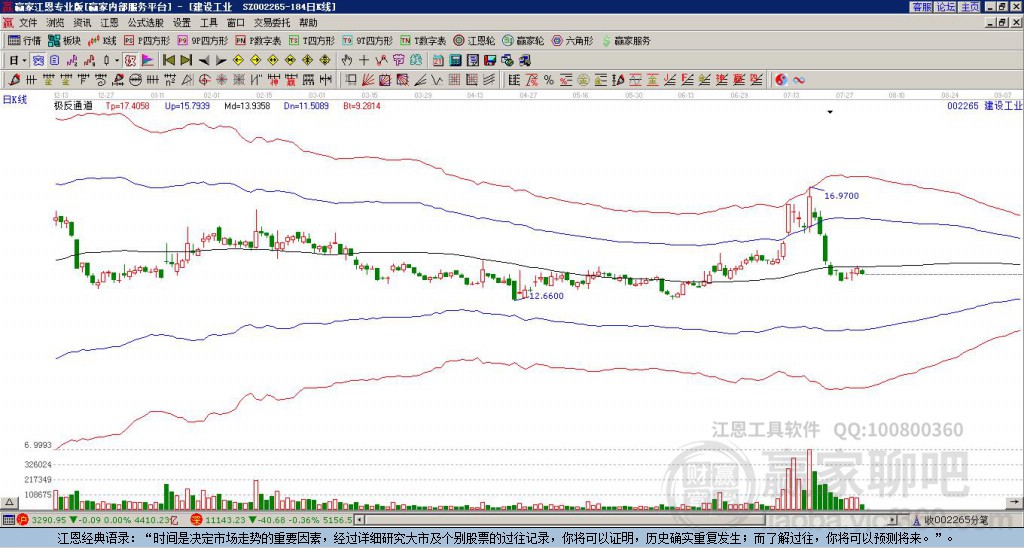Click the Up=15.7939 value
The height and width of the screenshot is (548, 1024).
tap(187, 106)
